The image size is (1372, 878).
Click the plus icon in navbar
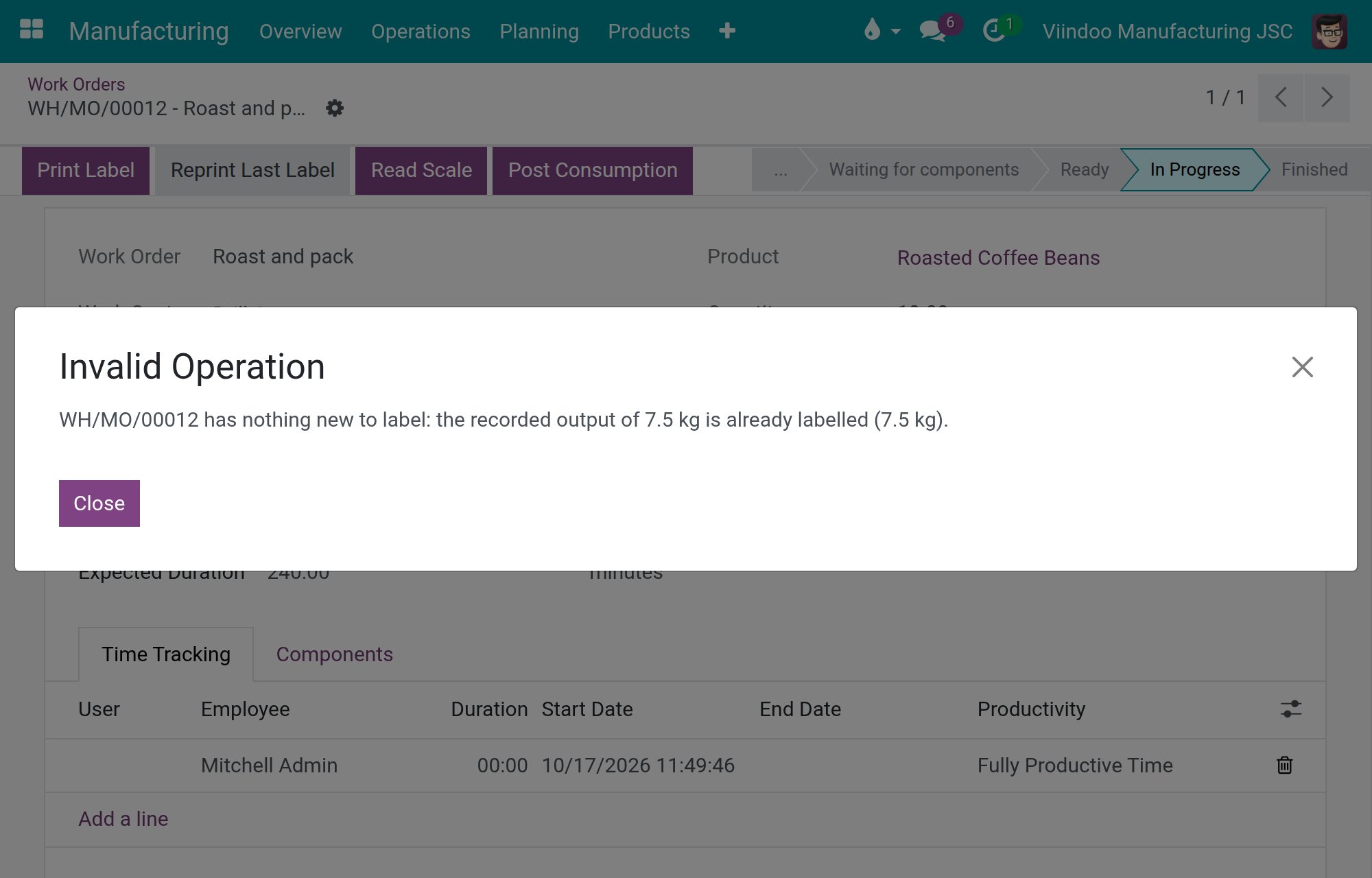point(727,31)
